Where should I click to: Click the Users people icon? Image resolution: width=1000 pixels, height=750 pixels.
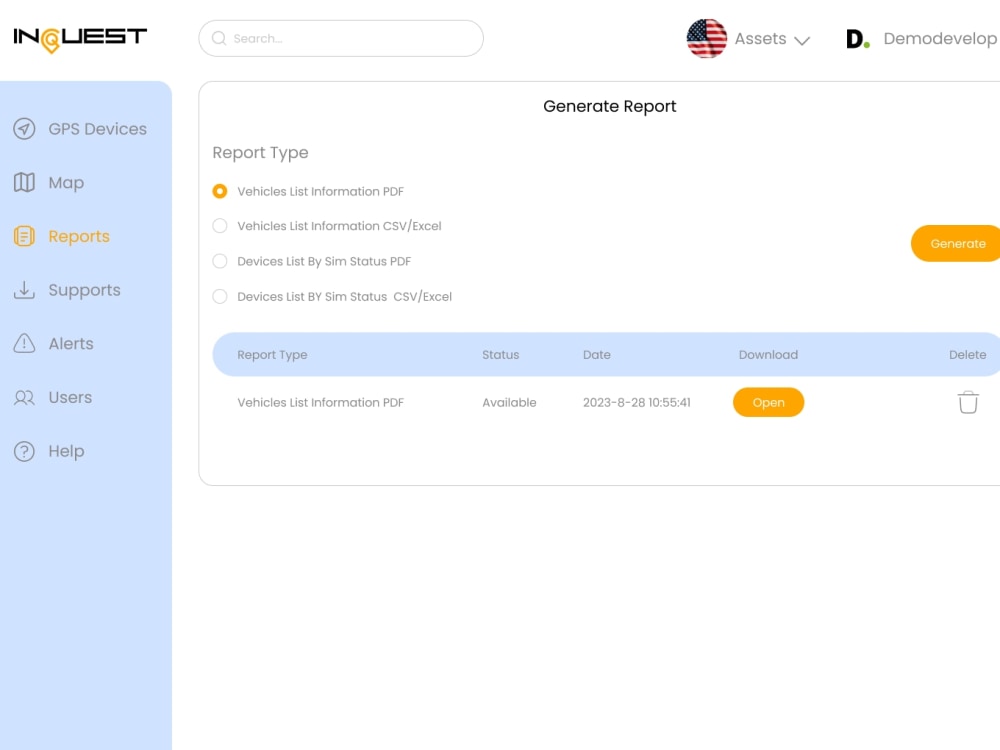click(24, 397)
